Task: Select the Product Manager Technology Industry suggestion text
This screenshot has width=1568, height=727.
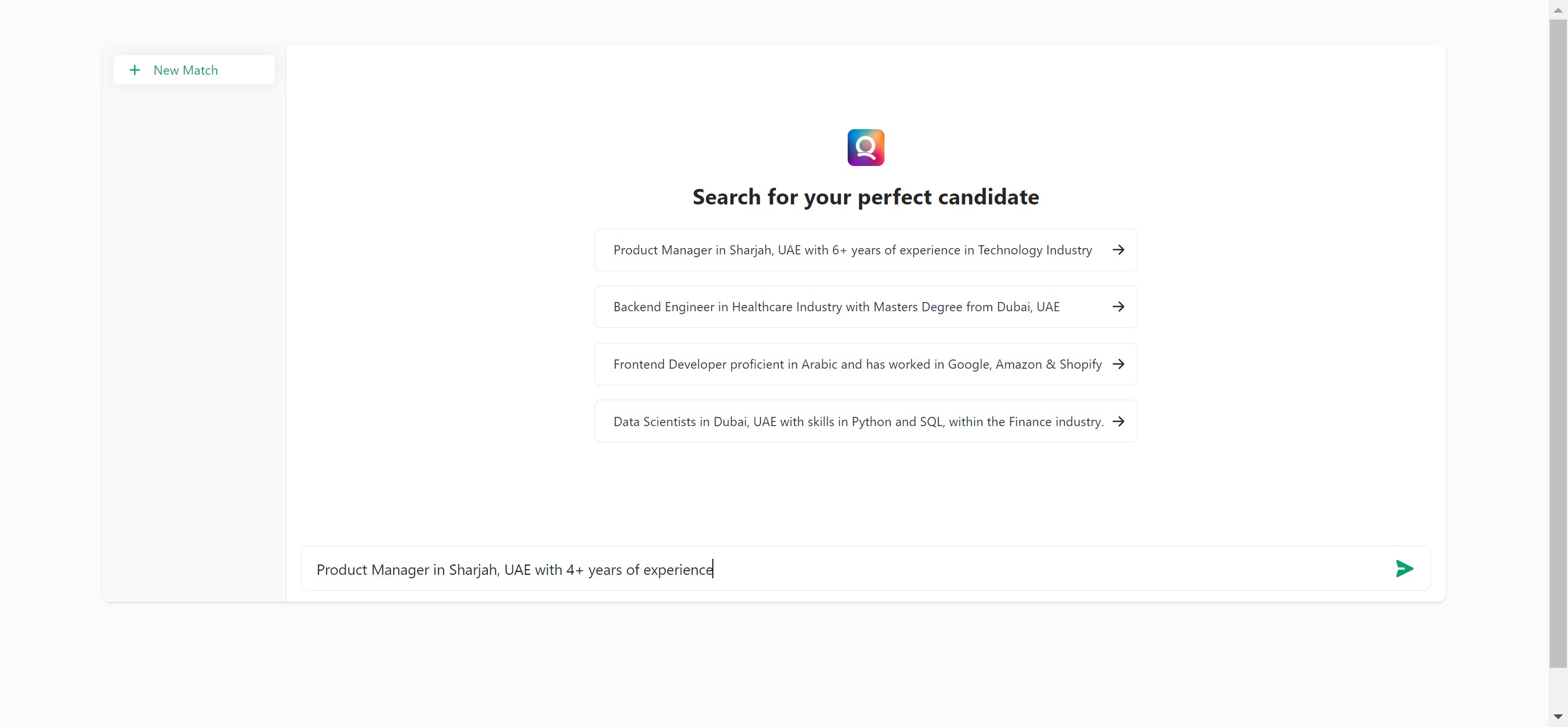Action: pos(852,250)
